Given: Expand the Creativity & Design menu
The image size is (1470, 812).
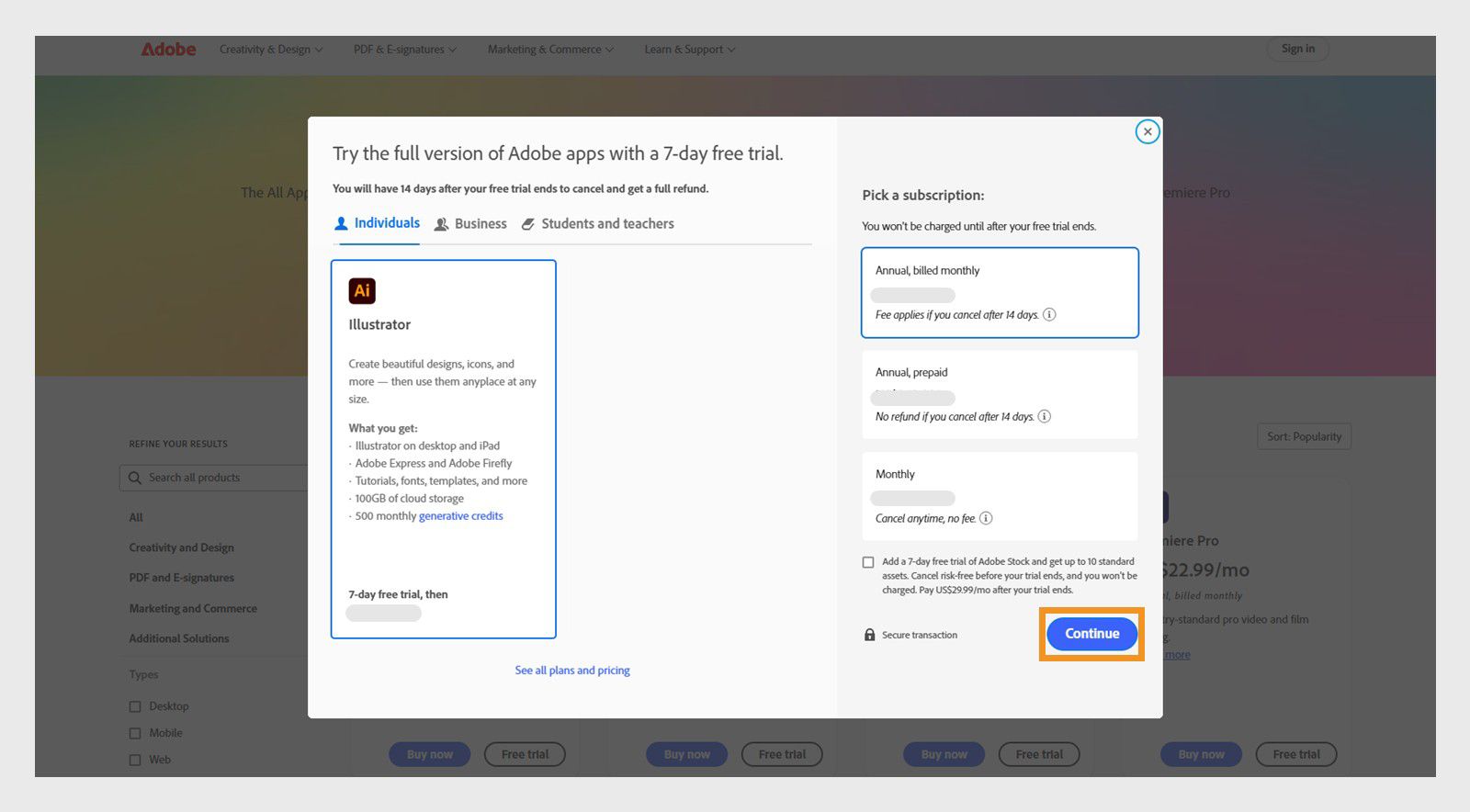Looking at the screenshot, I should 270,50.
